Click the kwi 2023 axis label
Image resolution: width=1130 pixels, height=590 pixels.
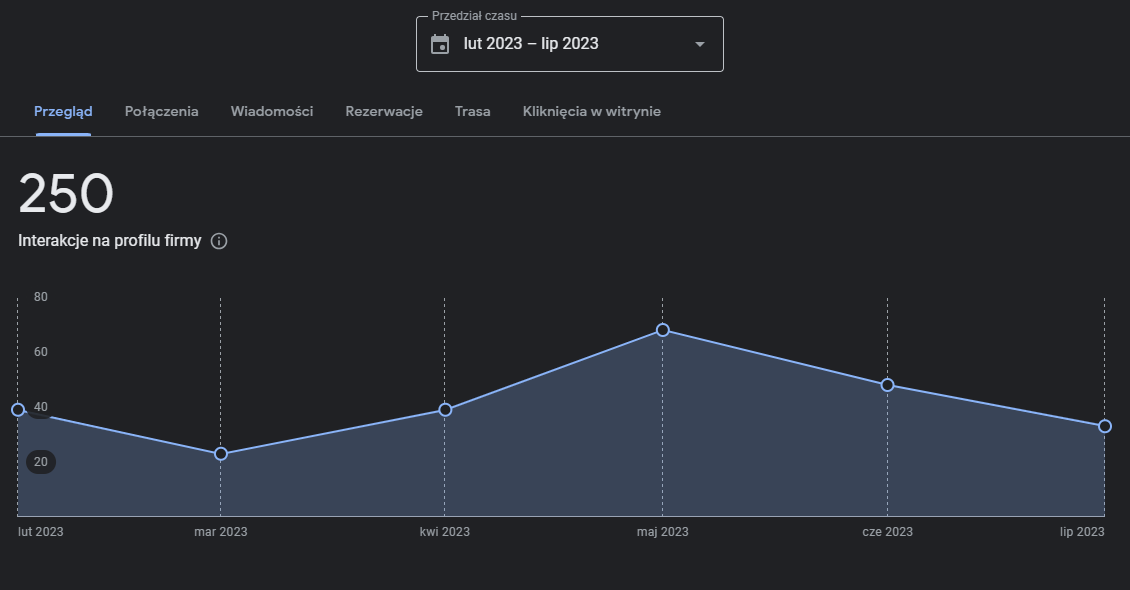(445, 532)
